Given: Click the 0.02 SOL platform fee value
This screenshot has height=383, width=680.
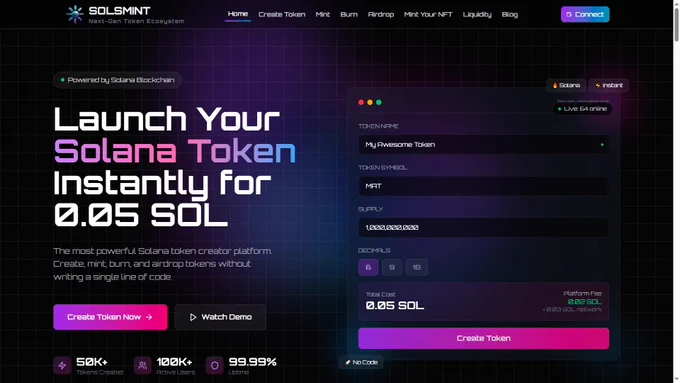Looking at the screenshot, I should click(585, 301).
